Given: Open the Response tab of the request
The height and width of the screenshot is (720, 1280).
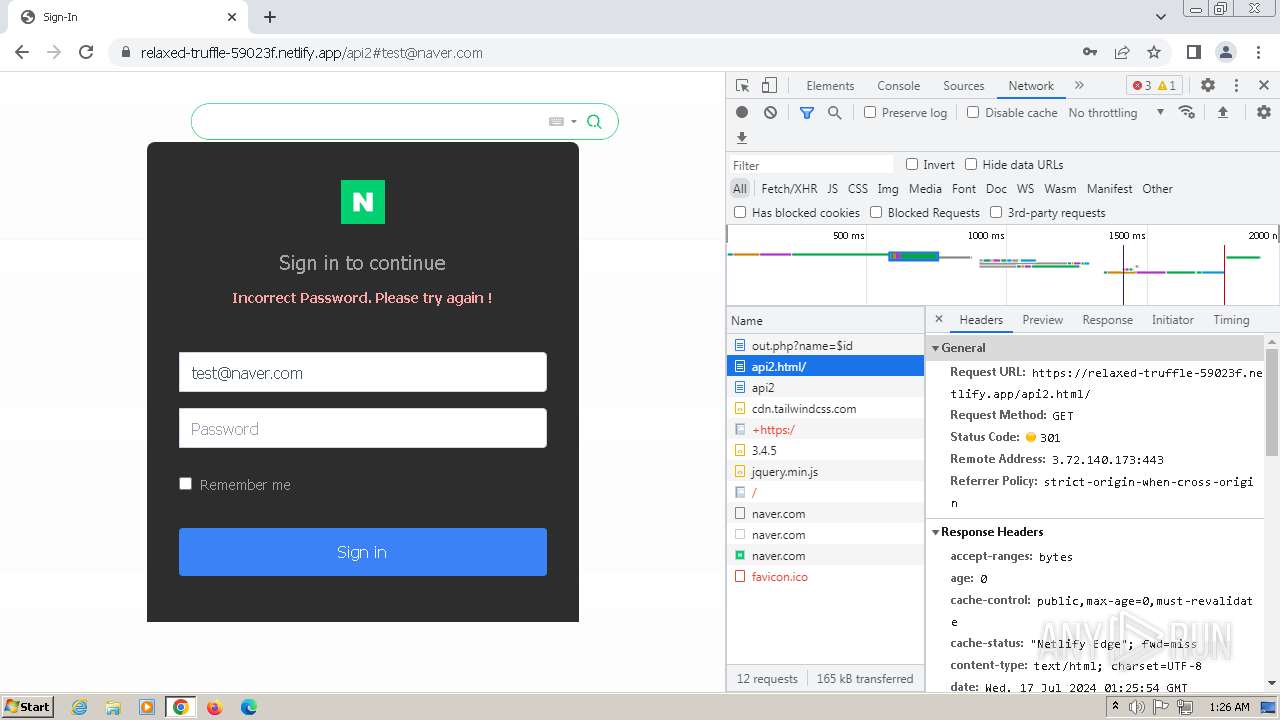Looking at the screenshot, I should (x=1107, y=320).
